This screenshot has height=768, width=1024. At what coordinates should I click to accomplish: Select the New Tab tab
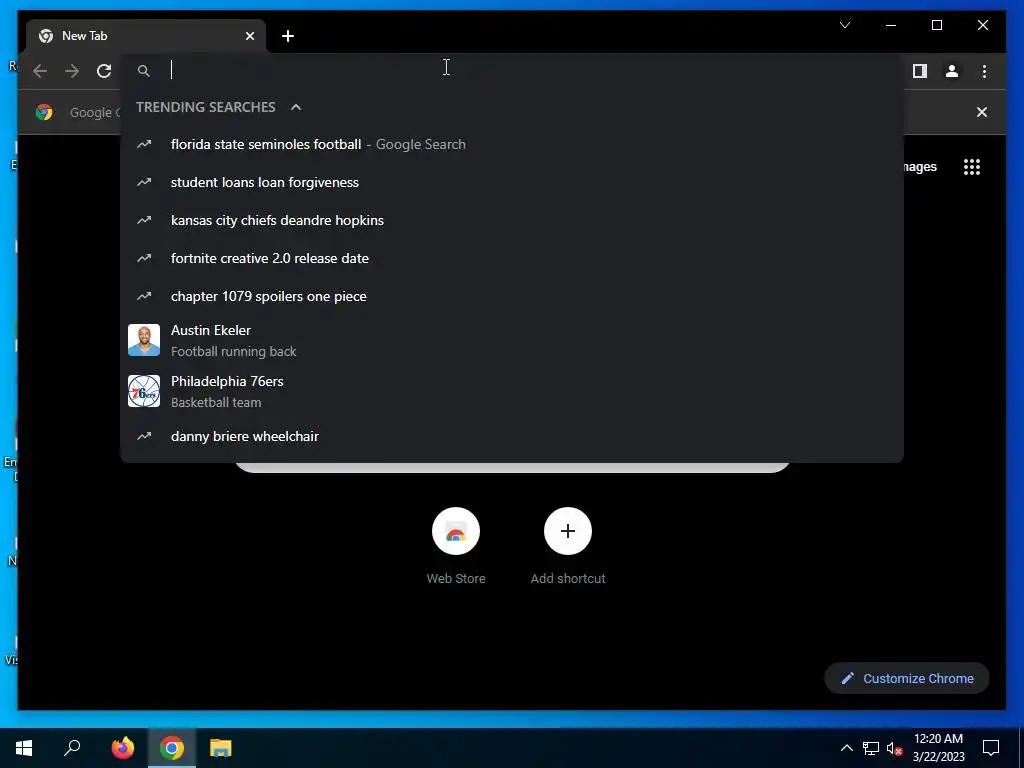pyautogui.click(x=146, y=36)
